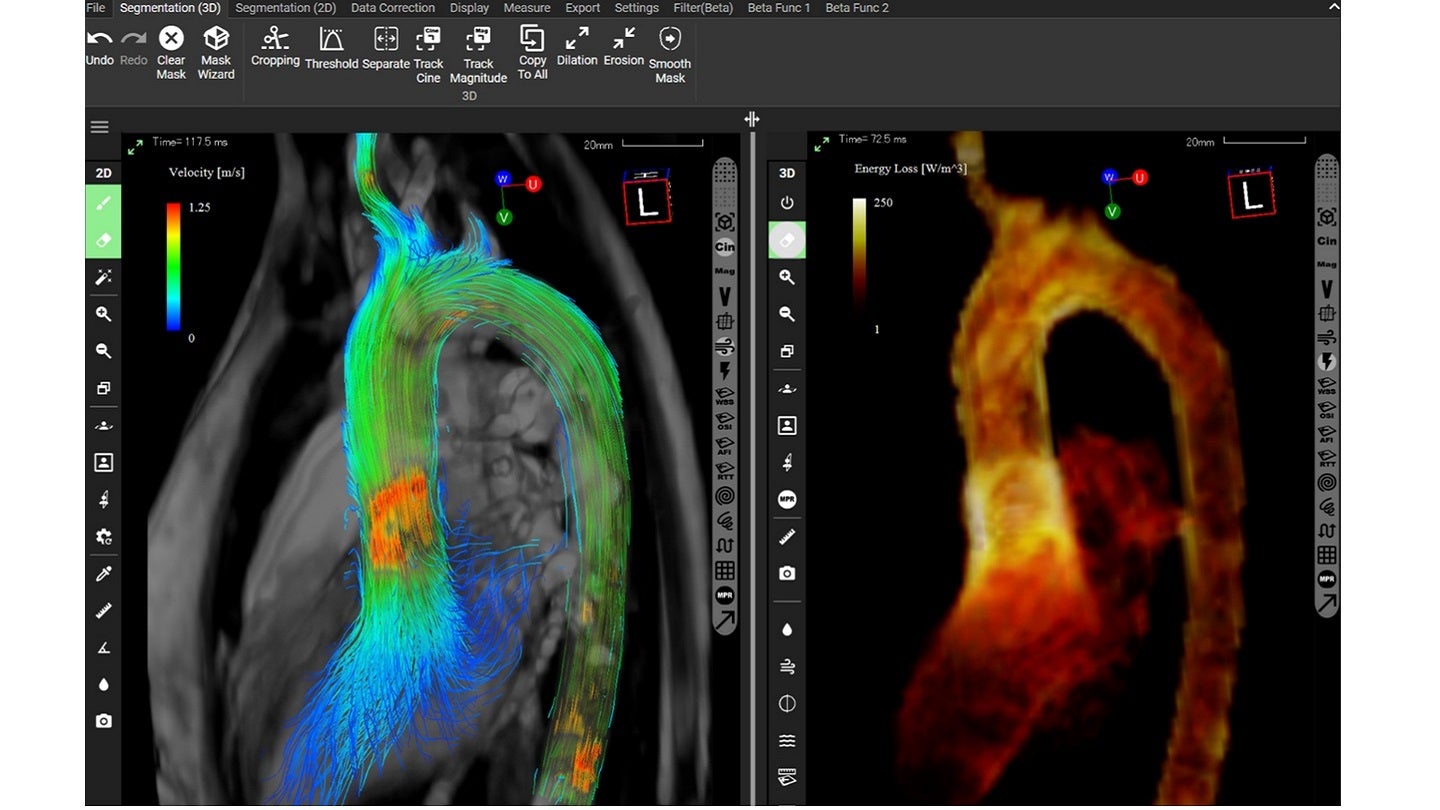
Task: Click the Smooth Mask icon
Action: tap(670, 40)
